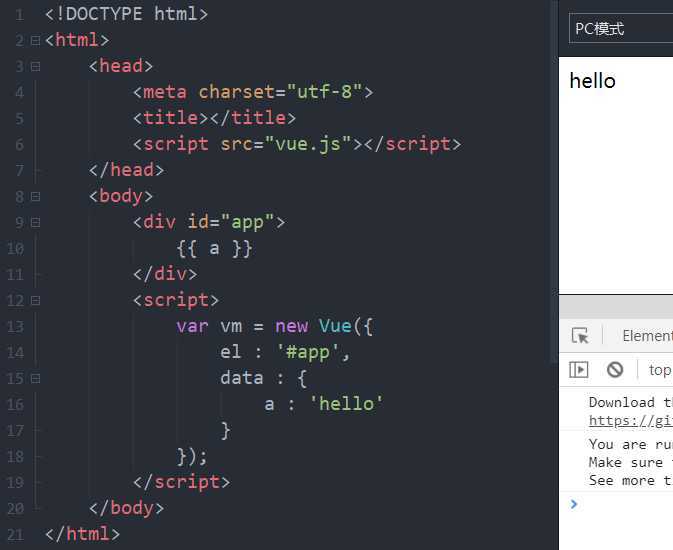Click the 'You are' console warning line

click(630, 444)
